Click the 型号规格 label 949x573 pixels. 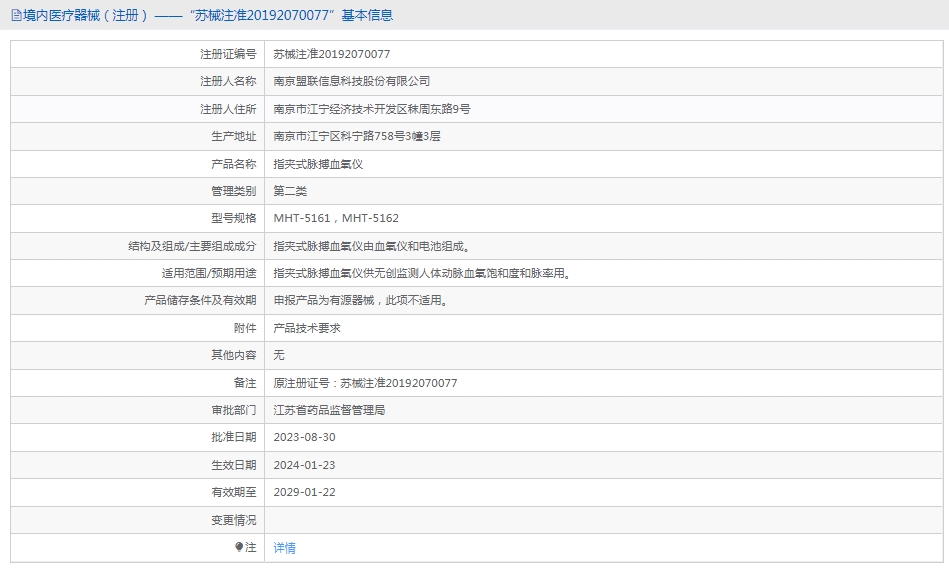tap(234, 218)
